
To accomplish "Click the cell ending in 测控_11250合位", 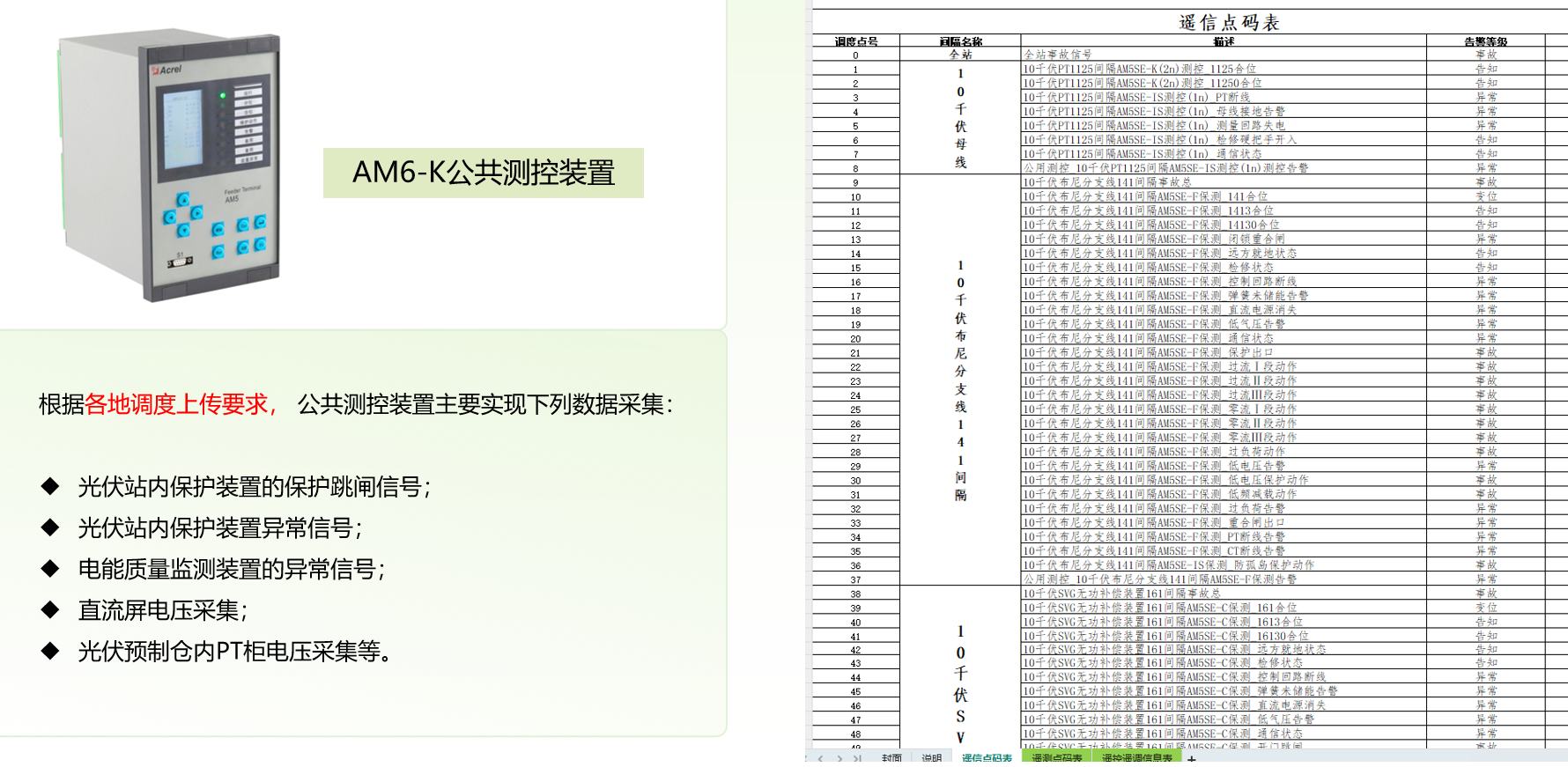I will pos(1224,83).
